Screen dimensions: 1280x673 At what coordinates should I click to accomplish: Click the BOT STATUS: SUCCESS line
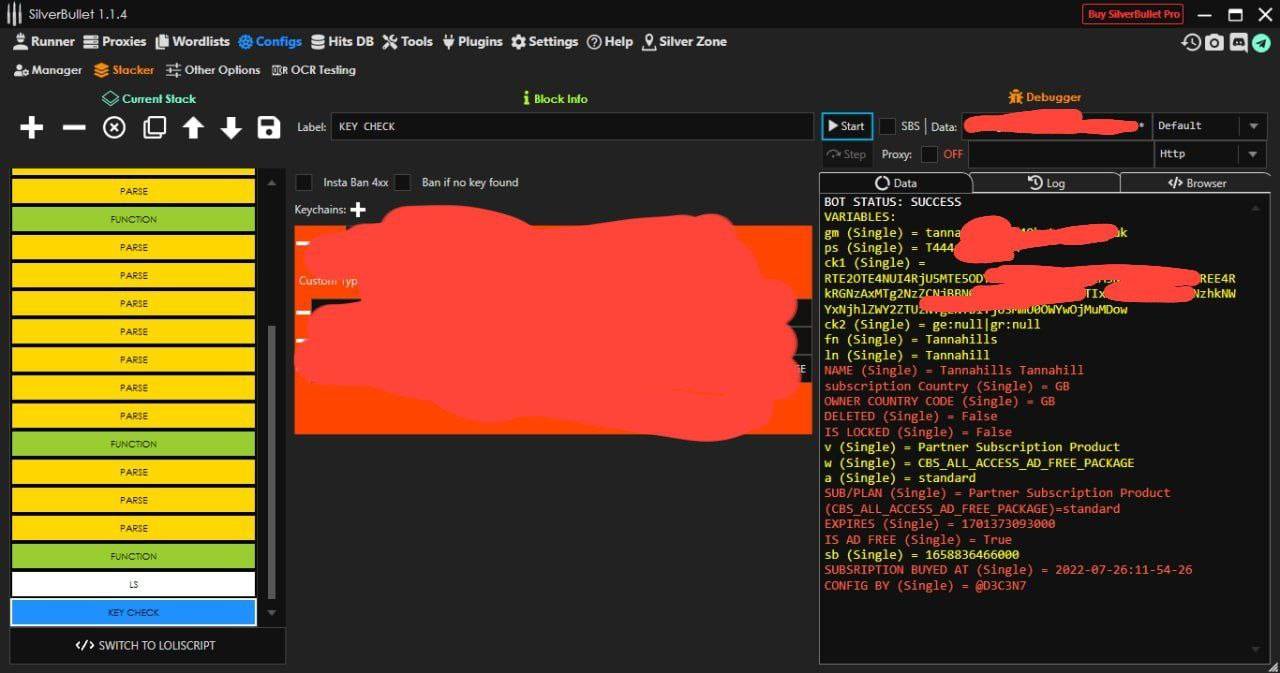coord(893,202)
